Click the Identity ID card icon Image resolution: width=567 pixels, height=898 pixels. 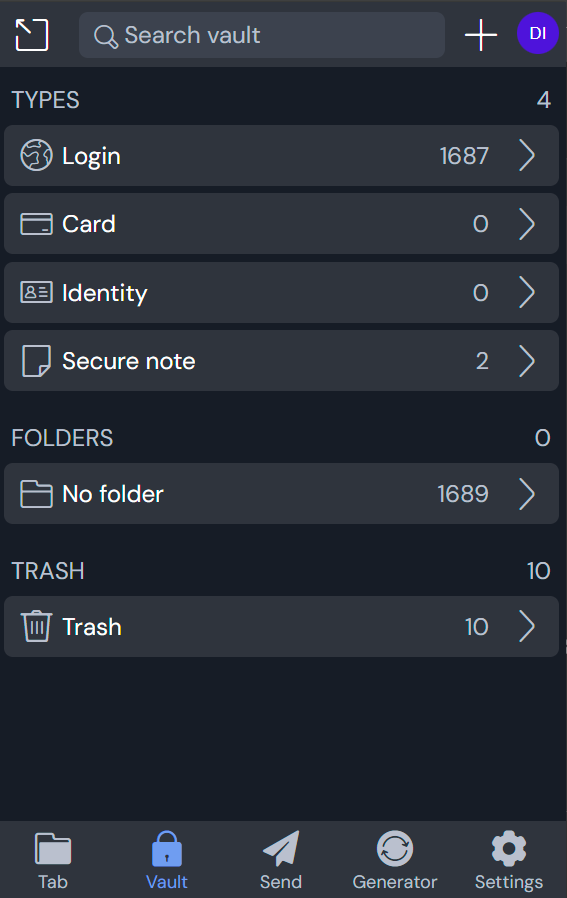pos(36,292)
